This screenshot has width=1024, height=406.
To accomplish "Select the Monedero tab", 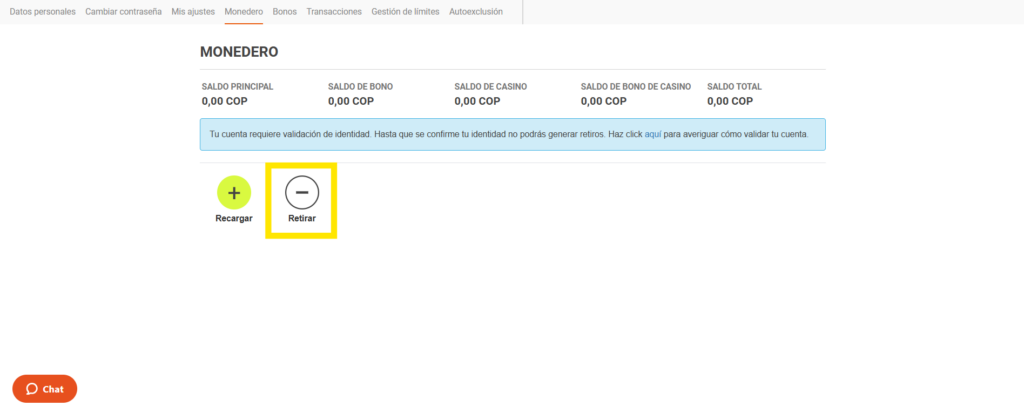I will [x=244, y=12].
